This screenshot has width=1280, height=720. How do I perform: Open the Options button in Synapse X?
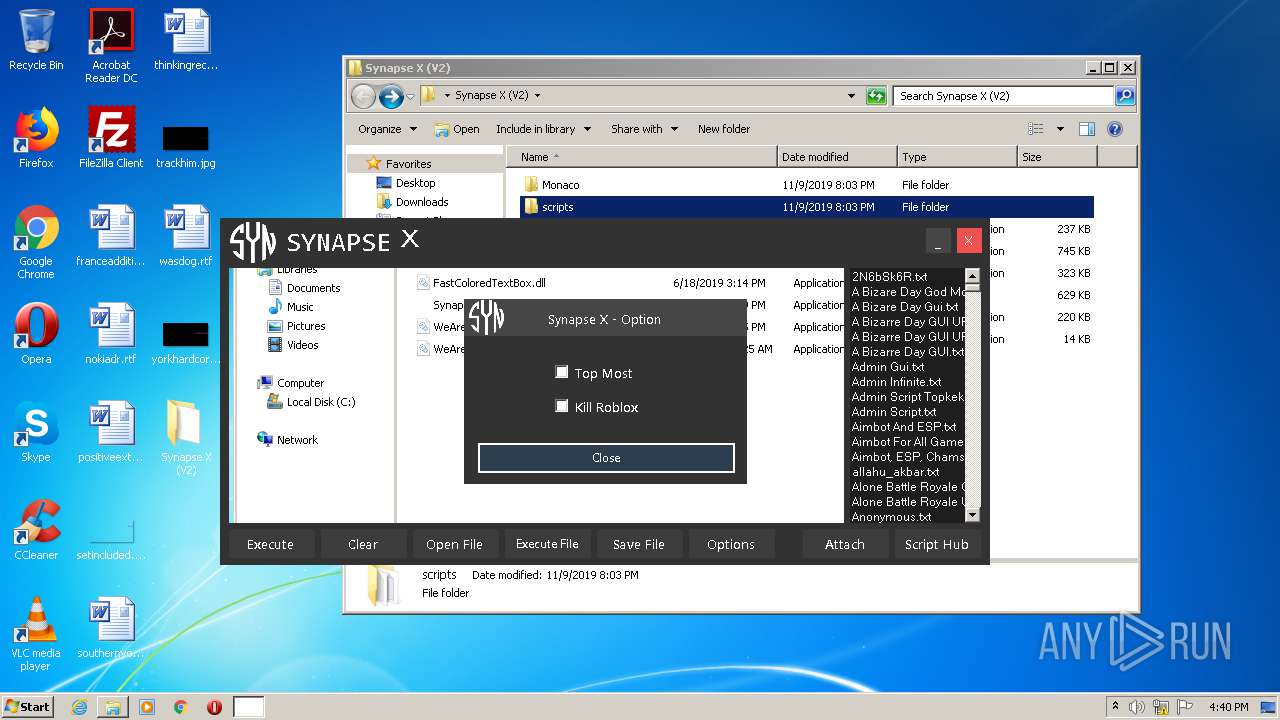(731, 544)
